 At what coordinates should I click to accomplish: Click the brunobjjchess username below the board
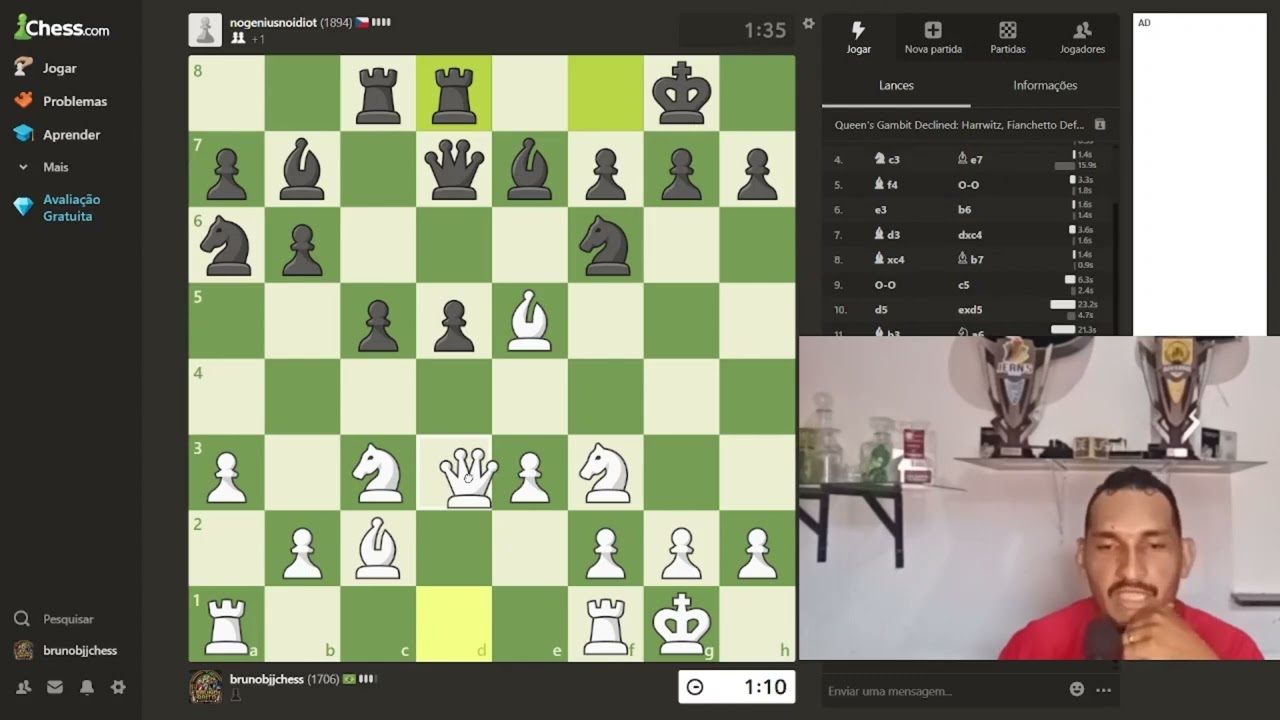click(266, 679)
